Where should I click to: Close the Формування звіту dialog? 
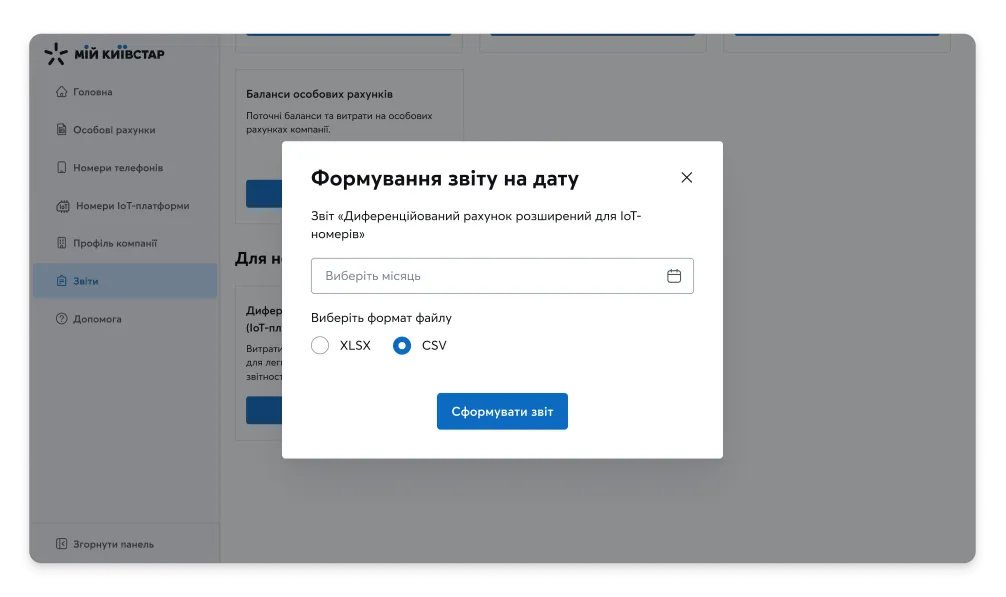coord(686,178)
